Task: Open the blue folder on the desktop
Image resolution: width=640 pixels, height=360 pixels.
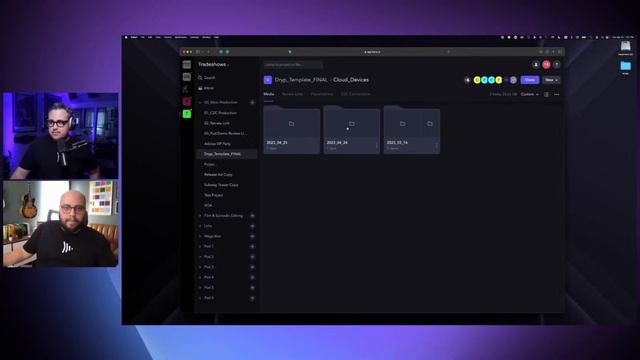Action: point(625,67)
